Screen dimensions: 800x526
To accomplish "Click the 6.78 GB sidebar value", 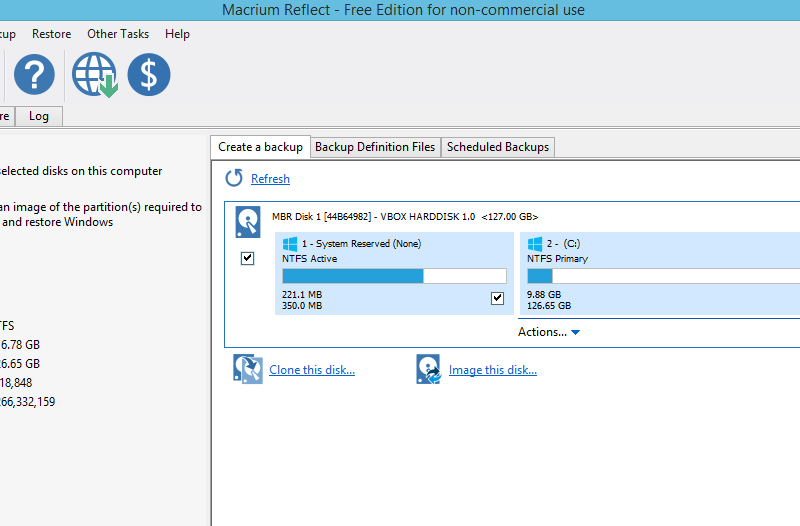I will (20, 345).
